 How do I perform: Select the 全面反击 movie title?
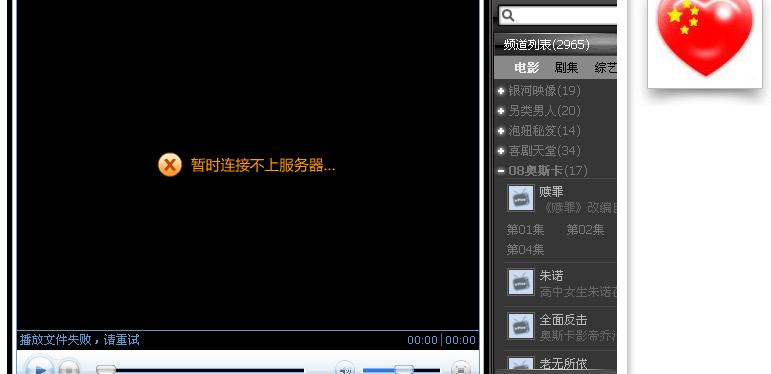(x=563, y=320)
